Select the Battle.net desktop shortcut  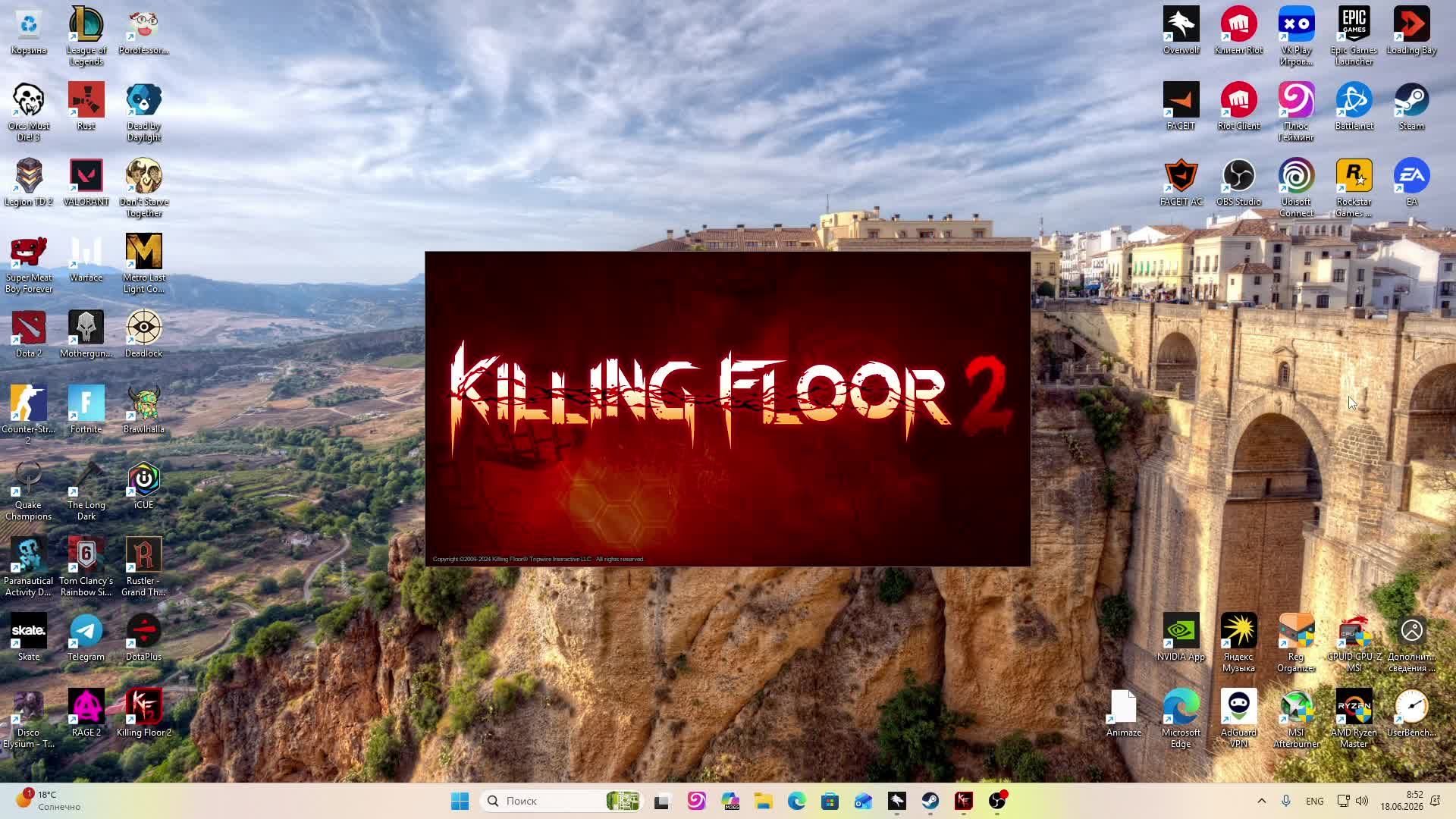tap(1354, 106)
